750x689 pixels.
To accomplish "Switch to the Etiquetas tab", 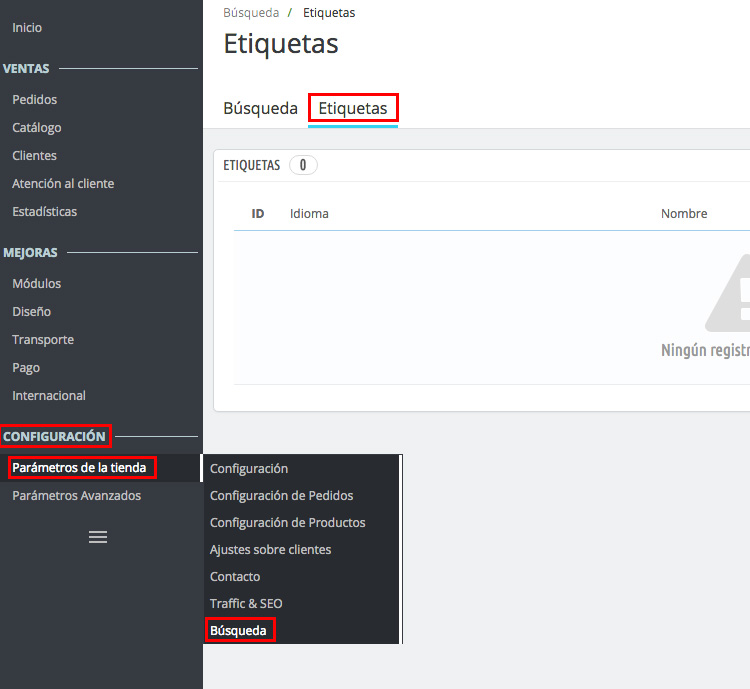I will coord(353,109).
